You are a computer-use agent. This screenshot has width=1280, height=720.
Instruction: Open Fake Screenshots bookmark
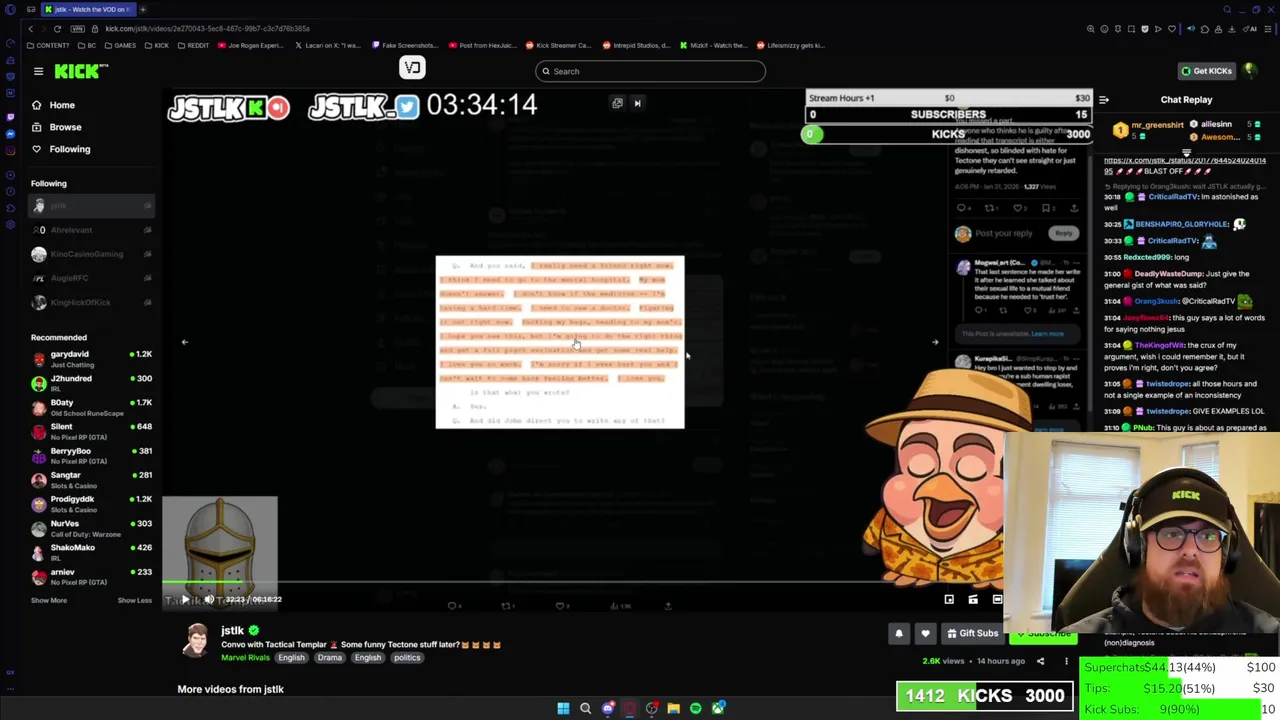405,45
